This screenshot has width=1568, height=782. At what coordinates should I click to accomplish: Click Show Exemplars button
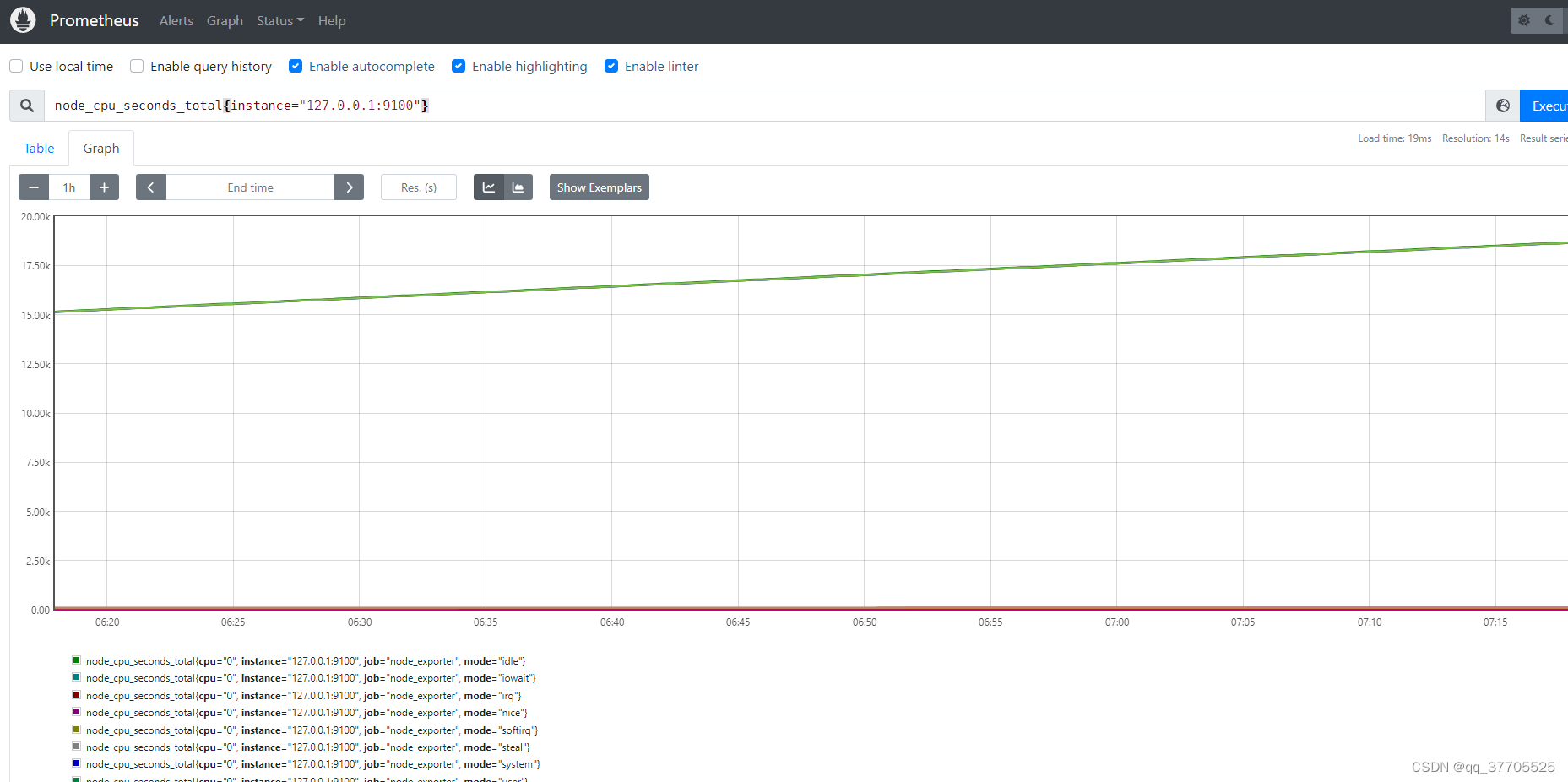tap(600, 187)
